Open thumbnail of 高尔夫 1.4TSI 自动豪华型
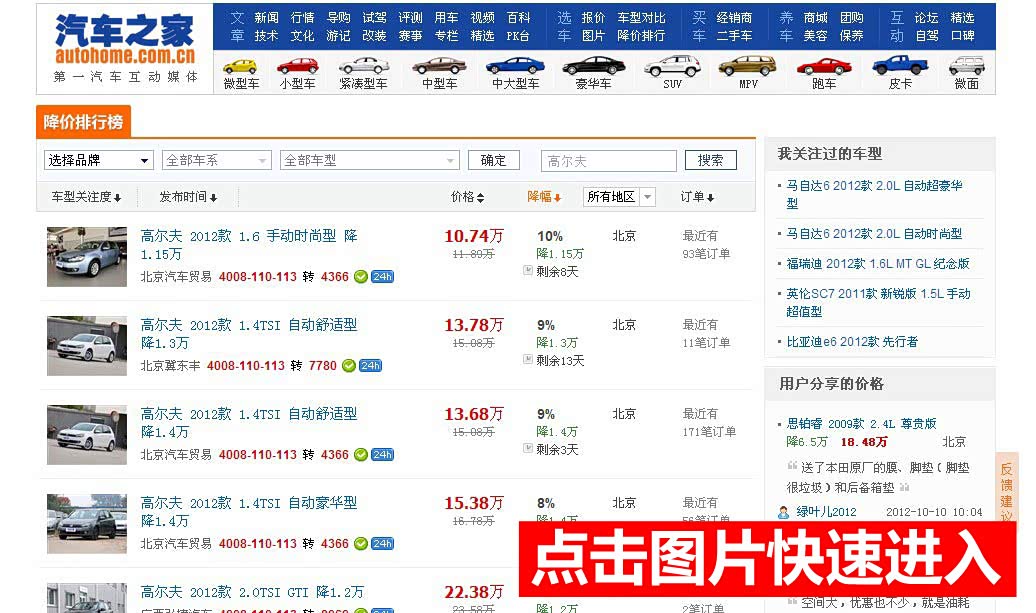Screen dimensions: 1036x613 (87, 524)
